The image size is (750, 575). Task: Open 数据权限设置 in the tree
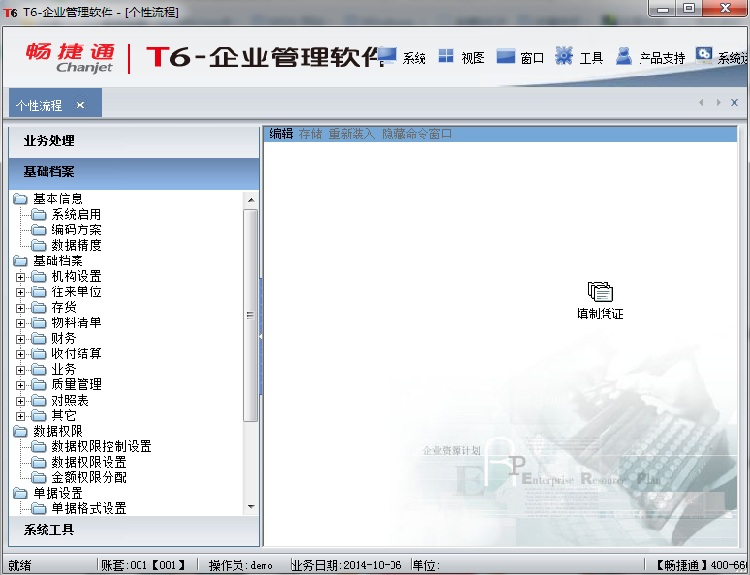coord(89,463)
